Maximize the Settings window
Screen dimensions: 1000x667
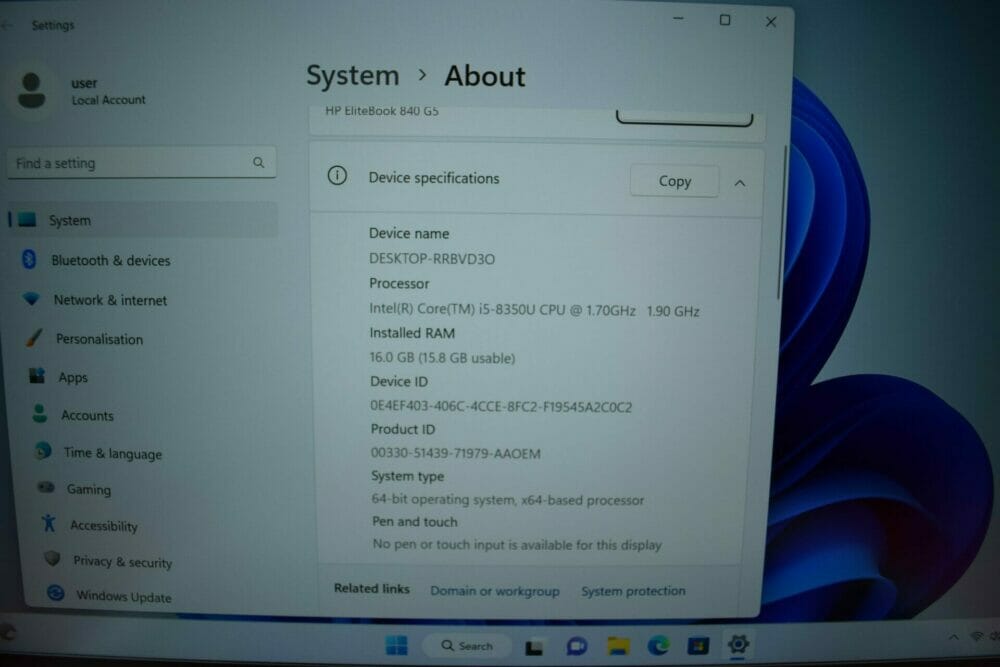pos(724,20)
